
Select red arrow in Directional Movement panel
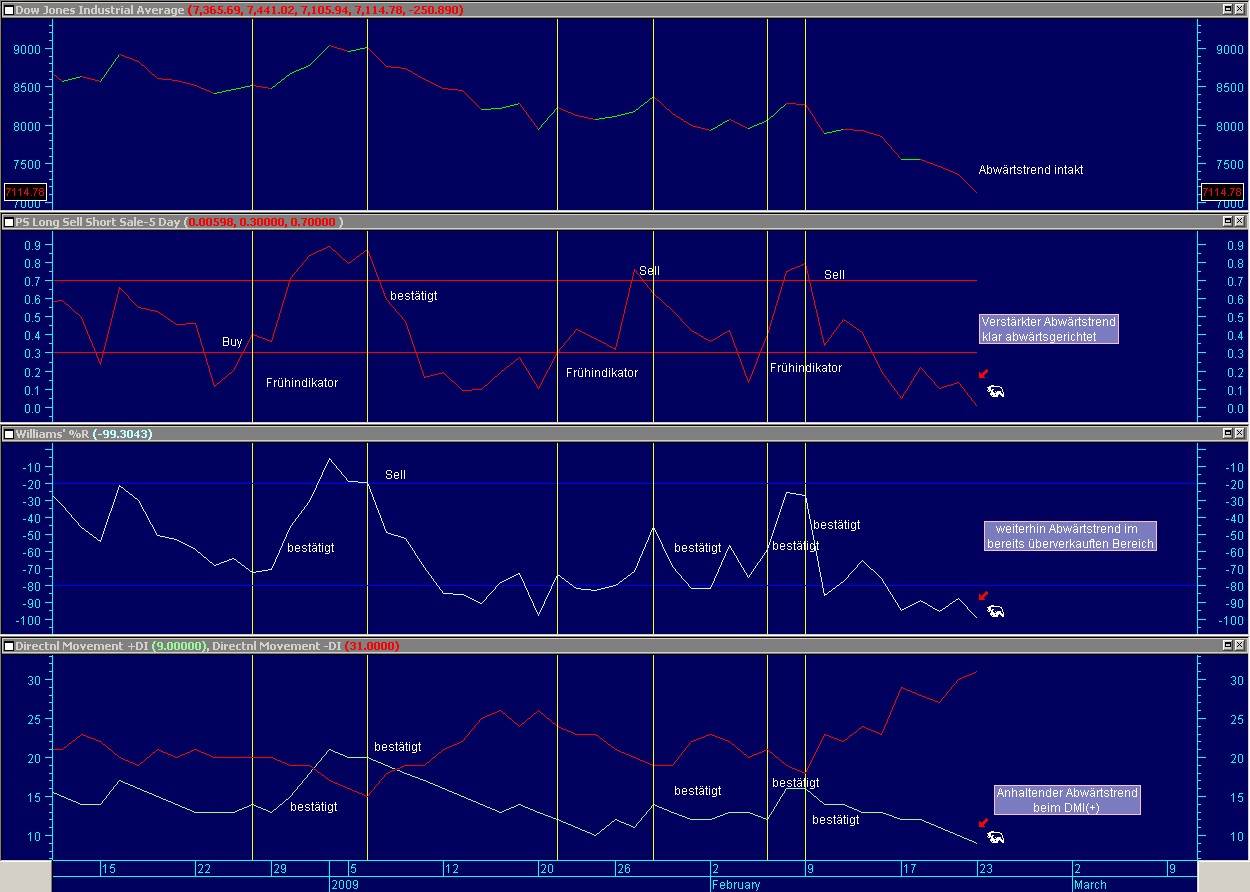(983, 823)
